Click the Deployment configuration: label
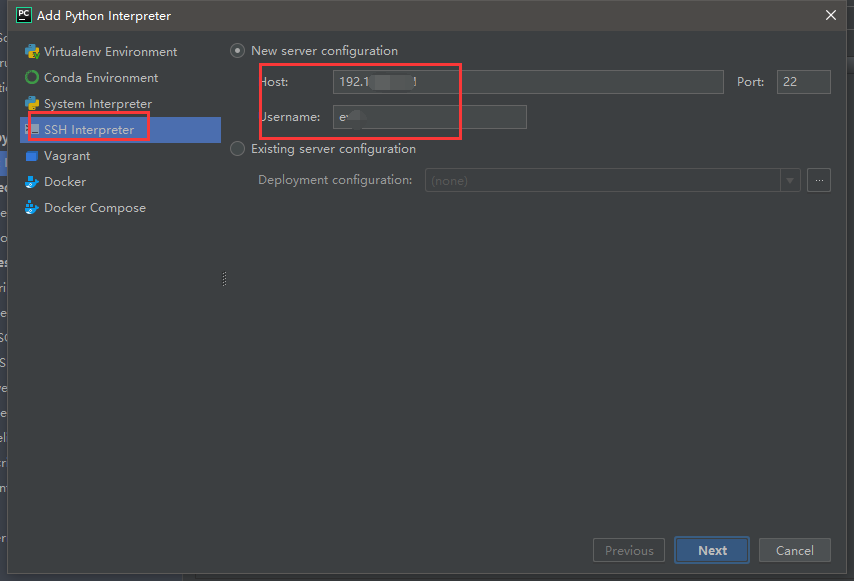 pyautogui.click(x=335, y=180)
